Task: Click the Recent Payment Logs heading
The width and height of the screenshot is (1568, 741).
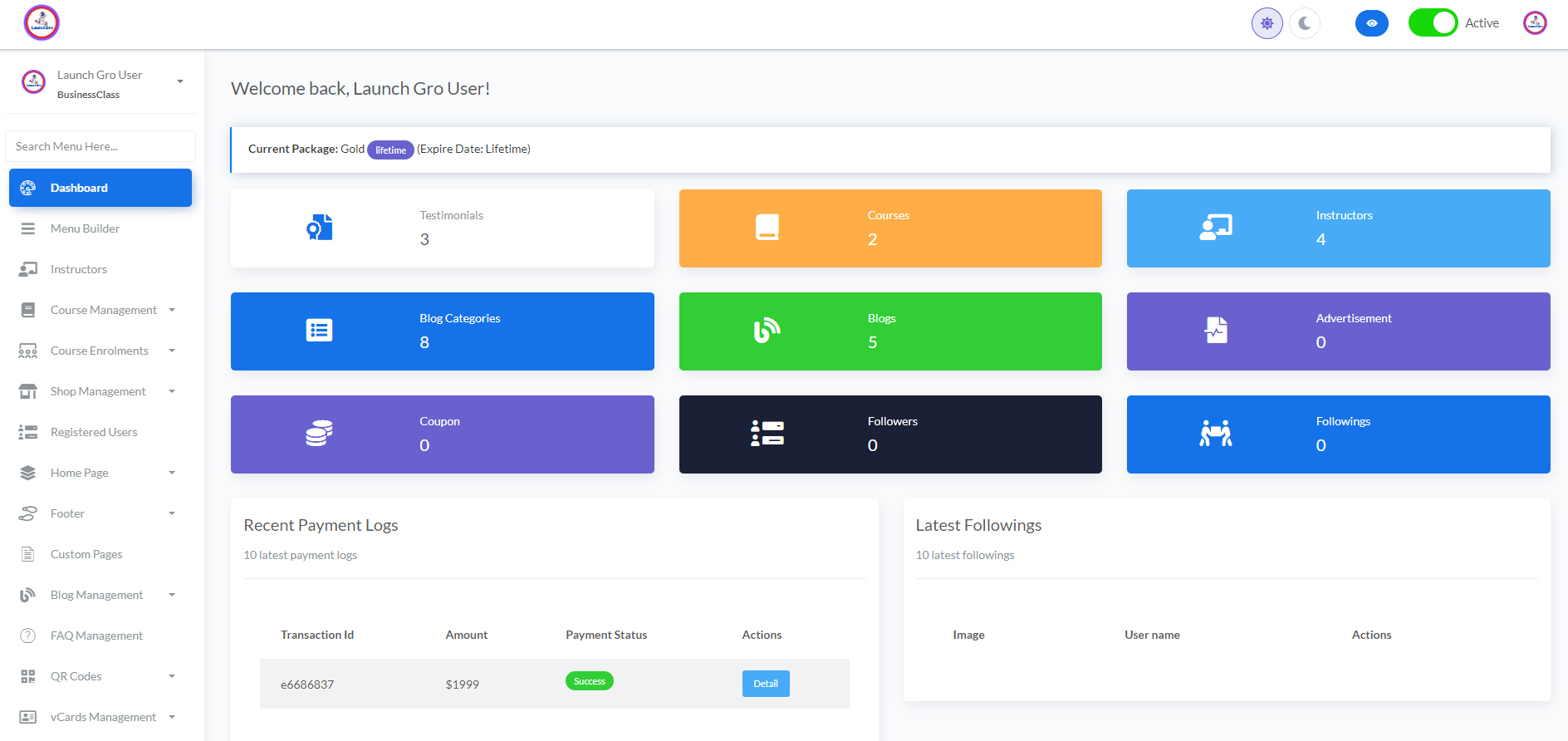Action: 321,525
